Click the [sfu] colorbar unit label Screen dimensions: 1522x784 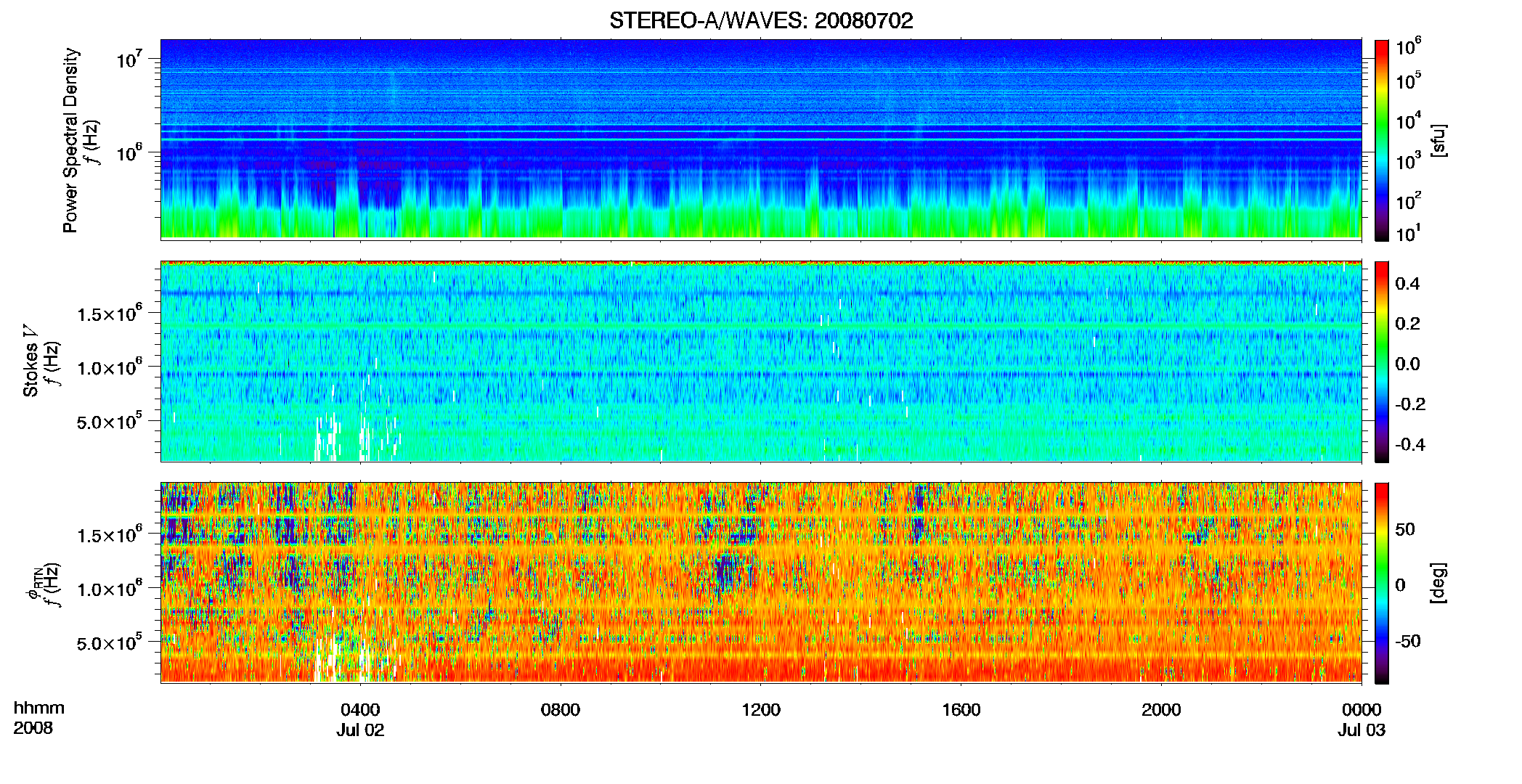click(1438, 140)
